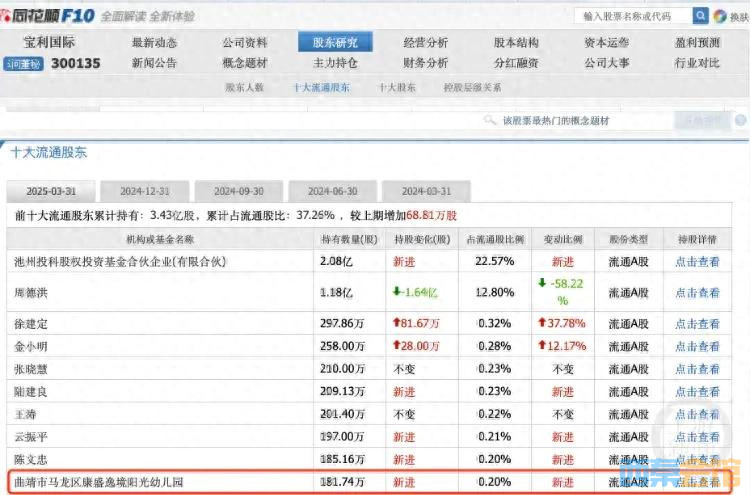
Task: Click 点击查看 for 王涛
Action: 697,414
